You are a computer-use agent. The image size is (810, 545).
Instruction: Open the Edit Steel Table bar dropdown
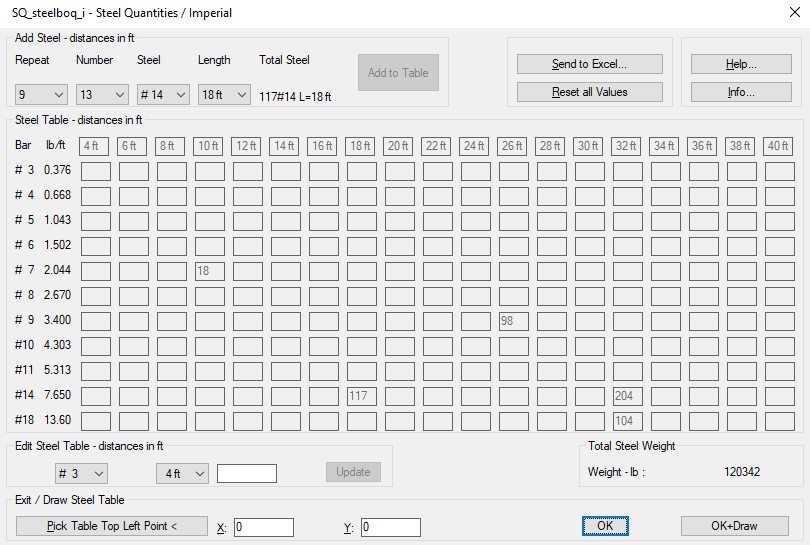pos(81,473)
